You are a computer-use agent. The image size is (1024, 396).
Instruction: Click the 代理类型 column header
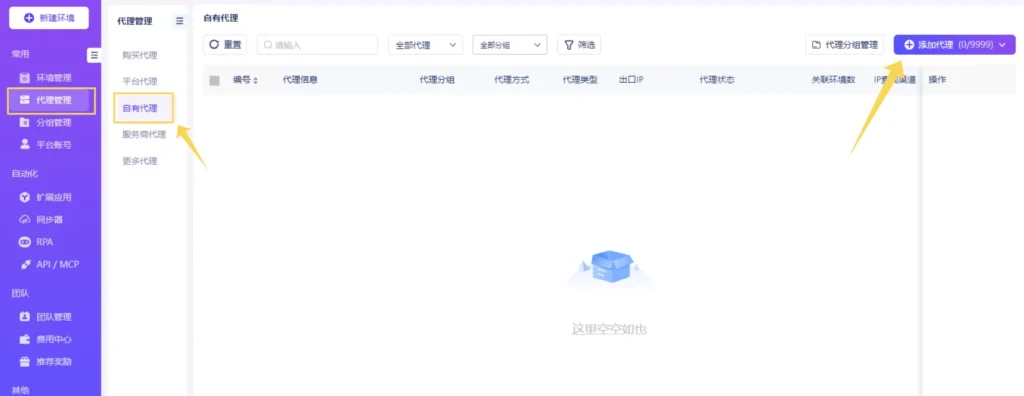pyautogui.click(x=580, y=80)
